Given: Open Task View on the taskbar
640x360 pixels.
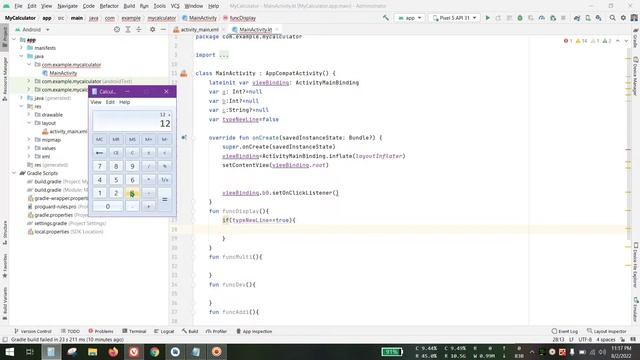Looking at the screenshot, I should pos(30,351).
